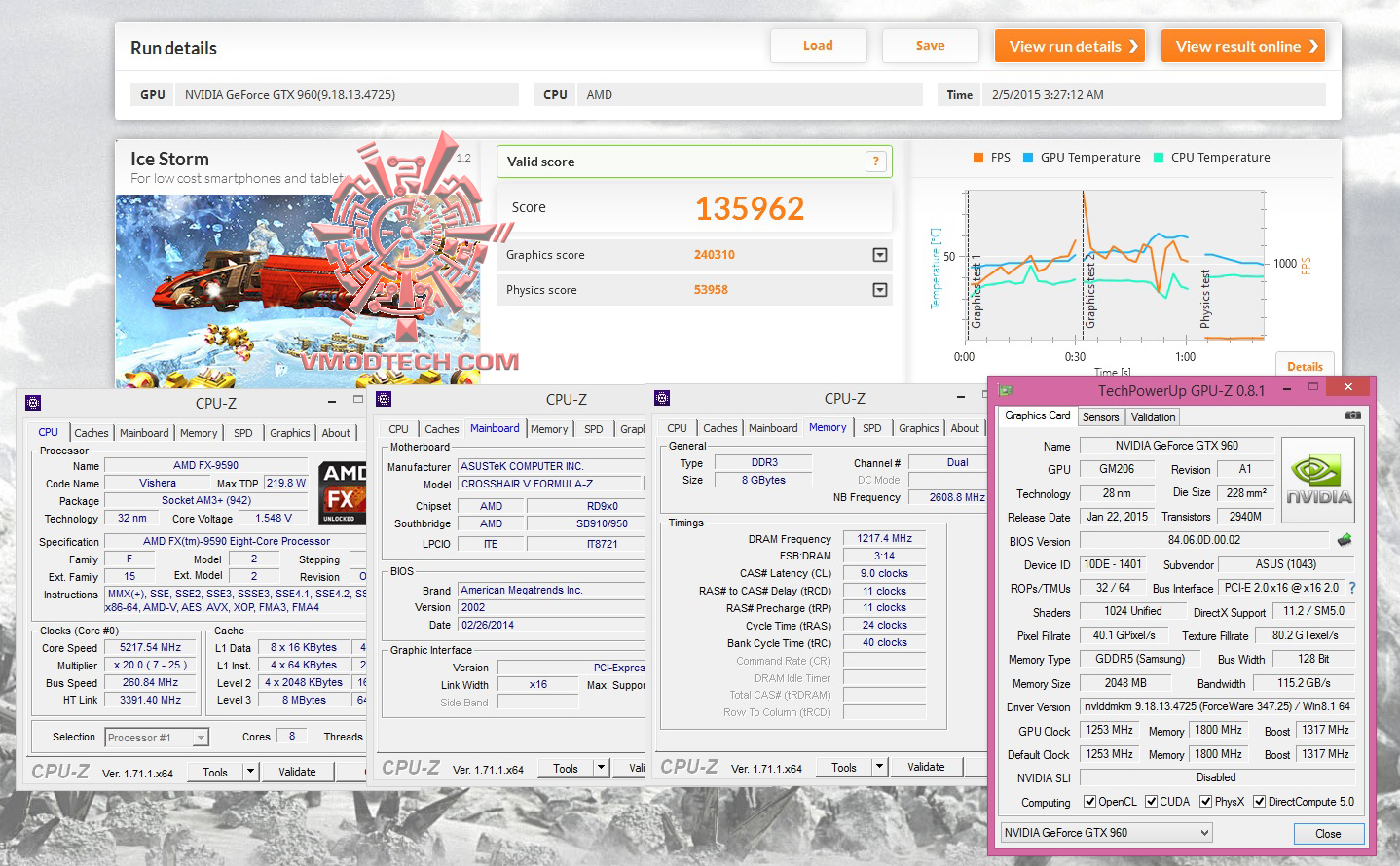Screen dimensions: 1400x866
Task: Click View result online button
Action: click(x=1243, y=46)
